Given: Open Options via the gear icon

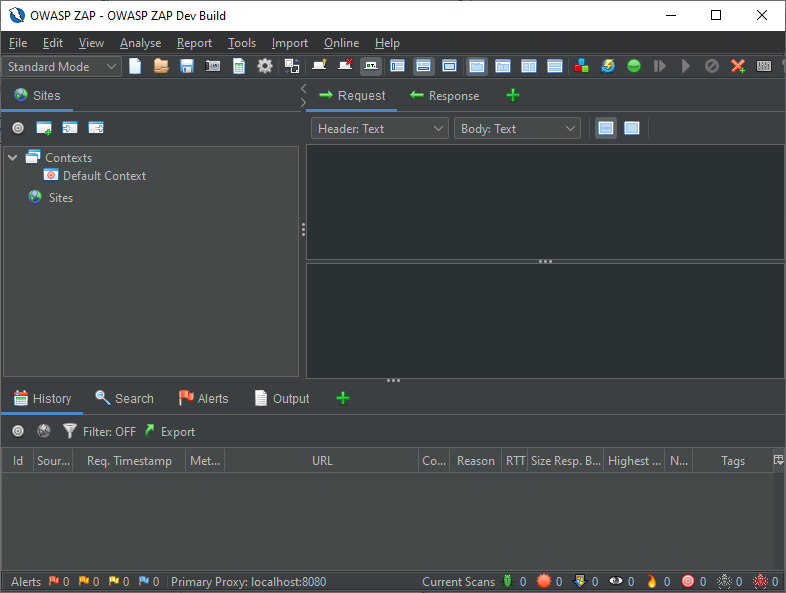Looking at the screenshot, I should pos(265,66).
